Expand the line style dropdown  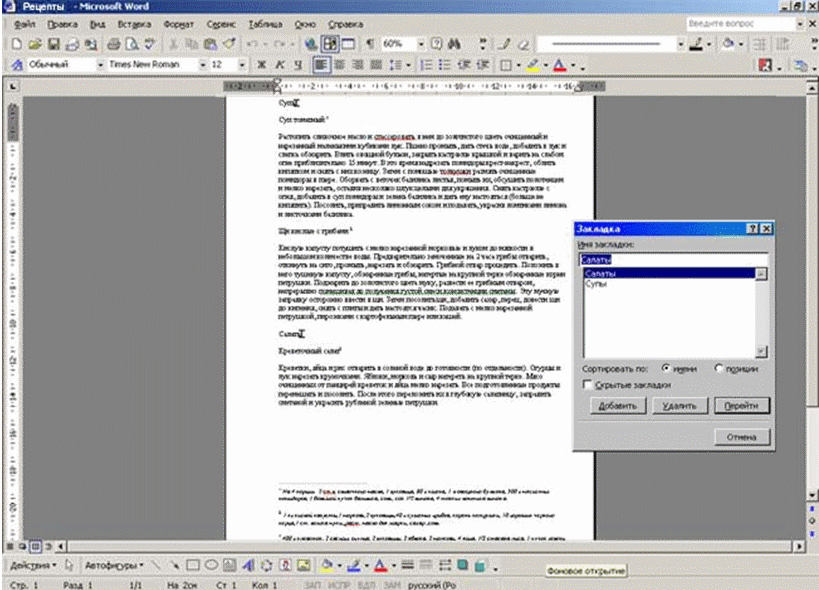click(x=680, y=44)
